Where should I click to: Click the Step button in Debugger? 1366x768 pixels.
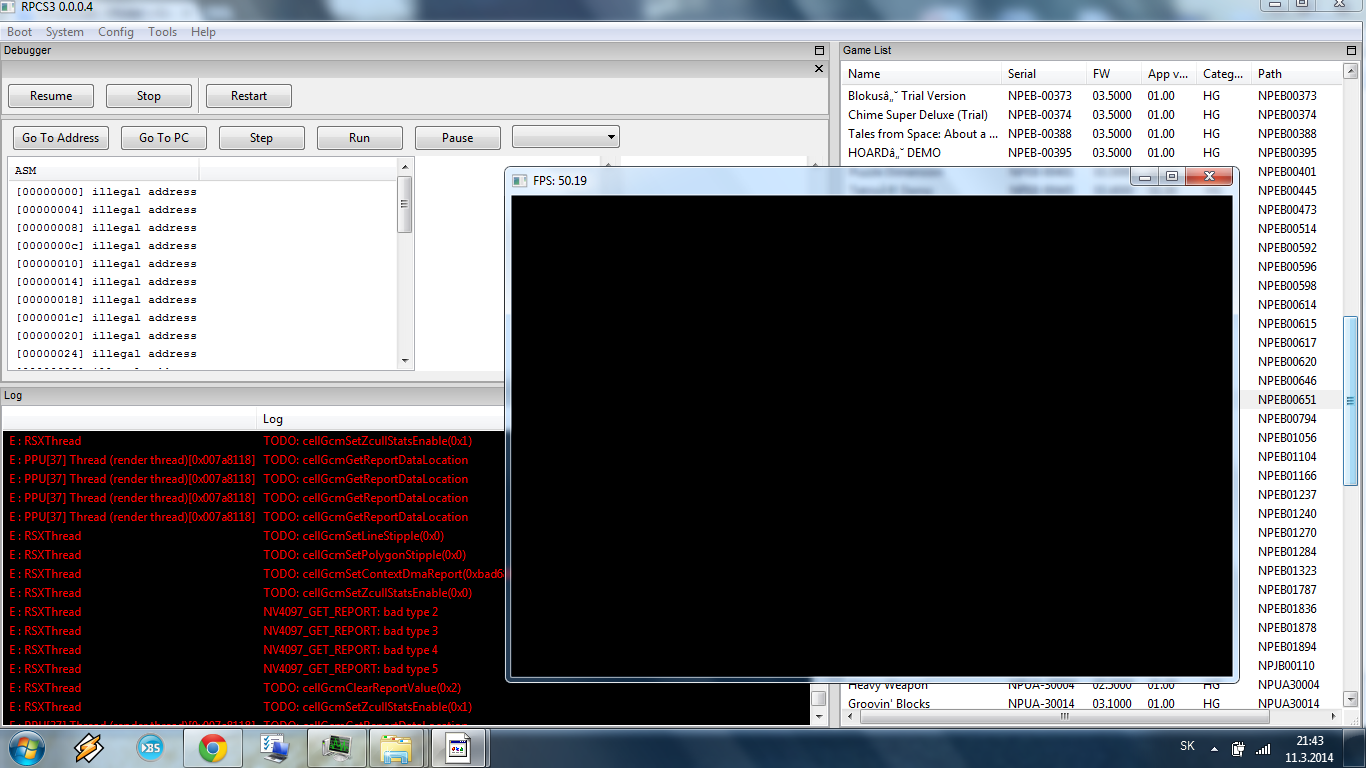point(262,138)
